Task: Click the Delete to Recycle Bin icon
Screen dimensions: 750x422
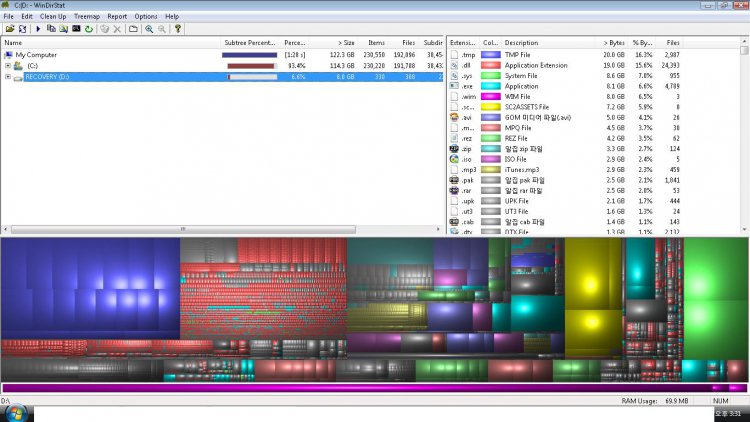Action: pyautogui.click(x=105, y=29)
